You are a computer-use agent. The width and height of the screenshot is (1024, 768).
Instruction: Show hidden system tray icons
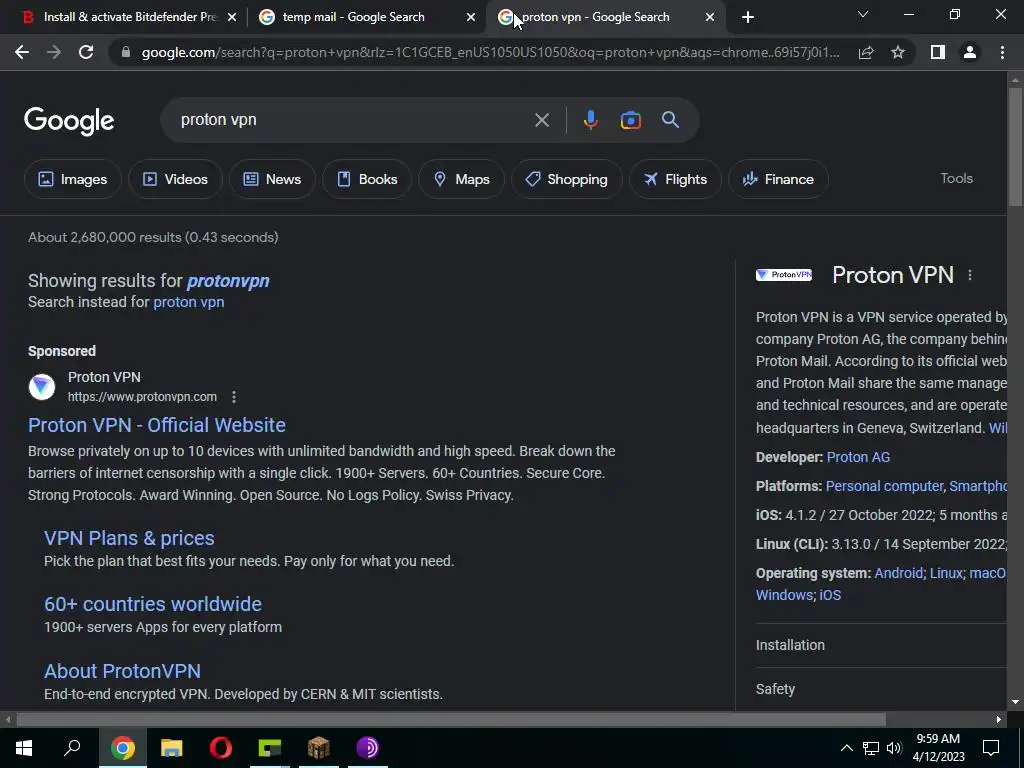click(x=846, y=748)
